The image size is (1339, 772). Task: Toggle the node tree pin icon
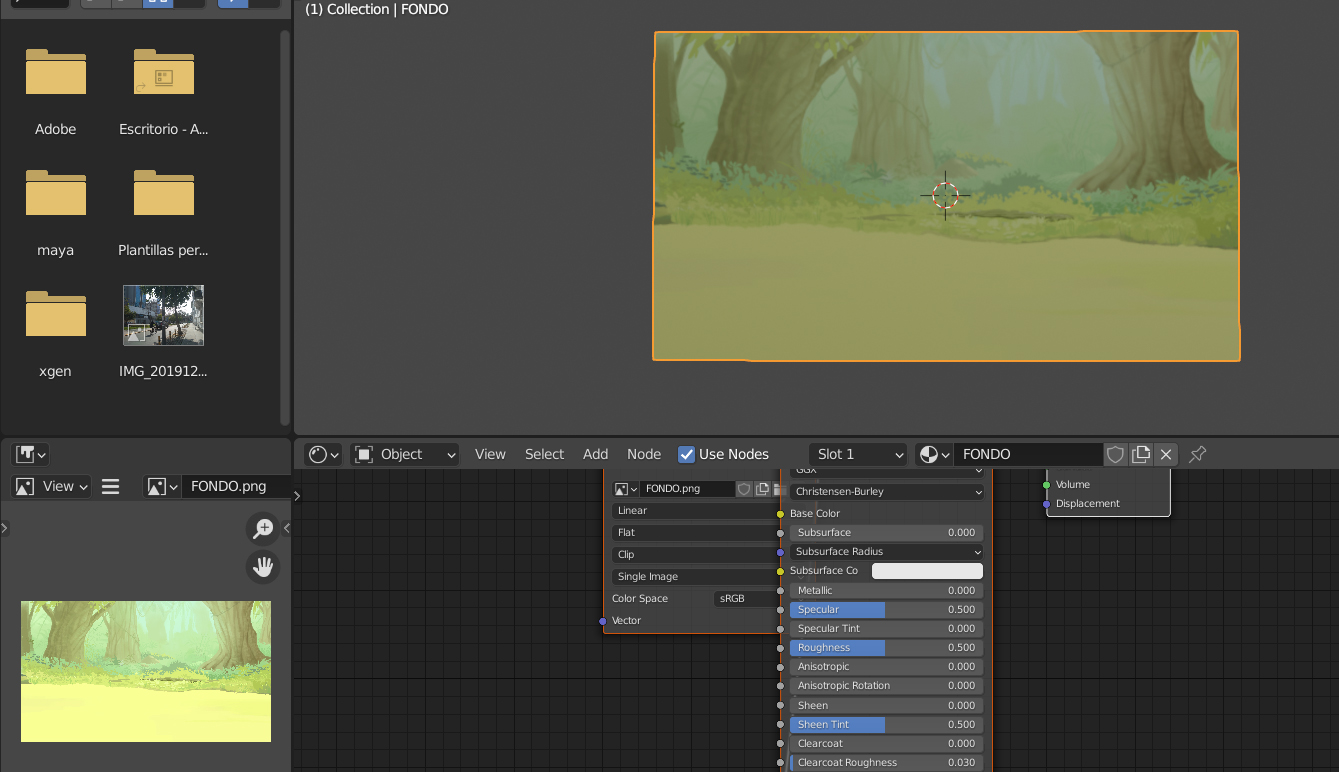point(1198,455)
